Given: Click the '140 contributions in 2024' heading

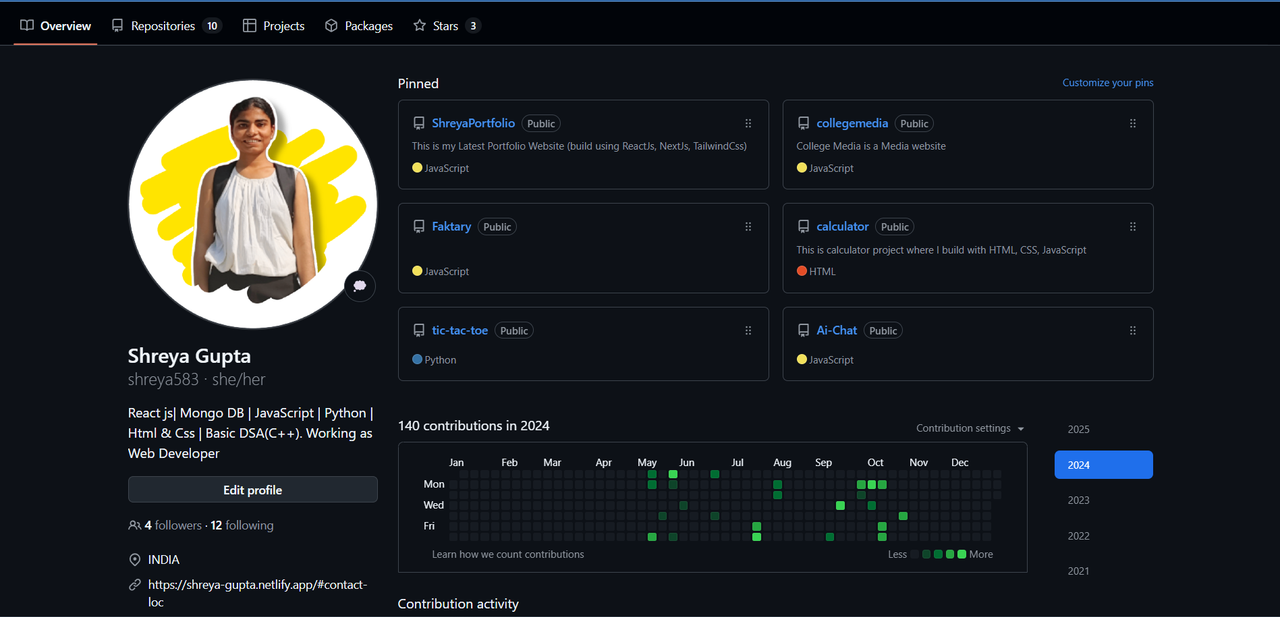Looking at the screenshot, I should (x=474, y=426).
